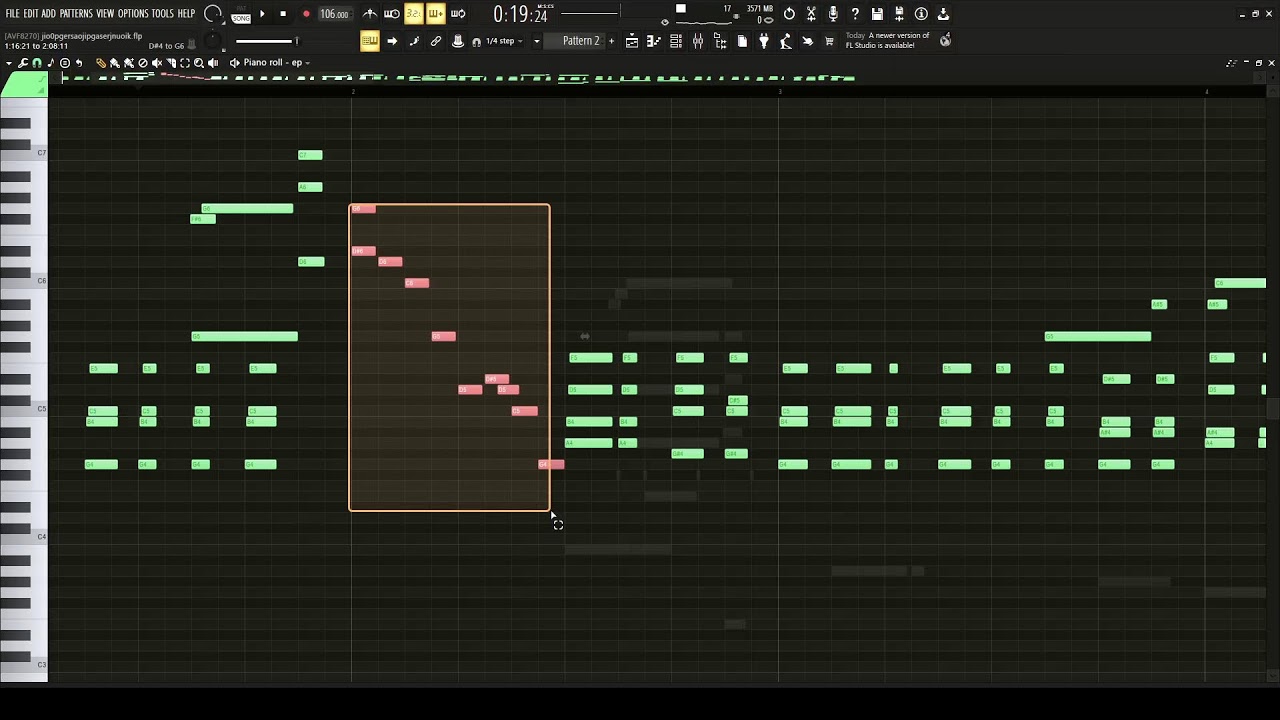Click bar 3 on the timeline
The image size is (1280, 720).
(x=780, y=91)
